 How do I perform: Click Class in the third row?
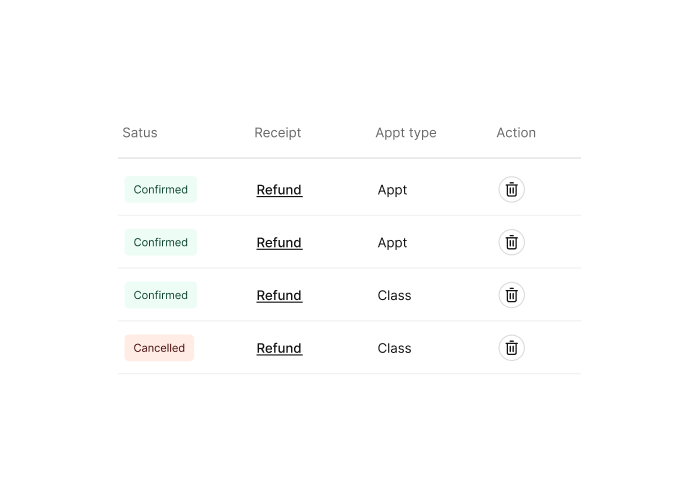(x=394, y=296)
